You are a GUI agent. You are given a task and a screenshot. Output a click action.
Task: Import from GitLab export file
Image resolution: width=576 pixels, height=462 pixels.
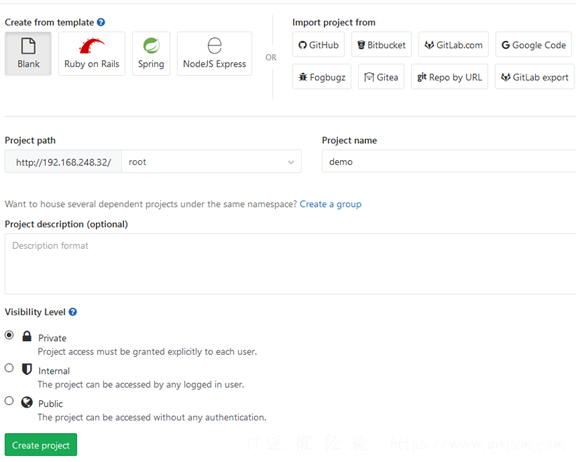click(x=534, y=77)
